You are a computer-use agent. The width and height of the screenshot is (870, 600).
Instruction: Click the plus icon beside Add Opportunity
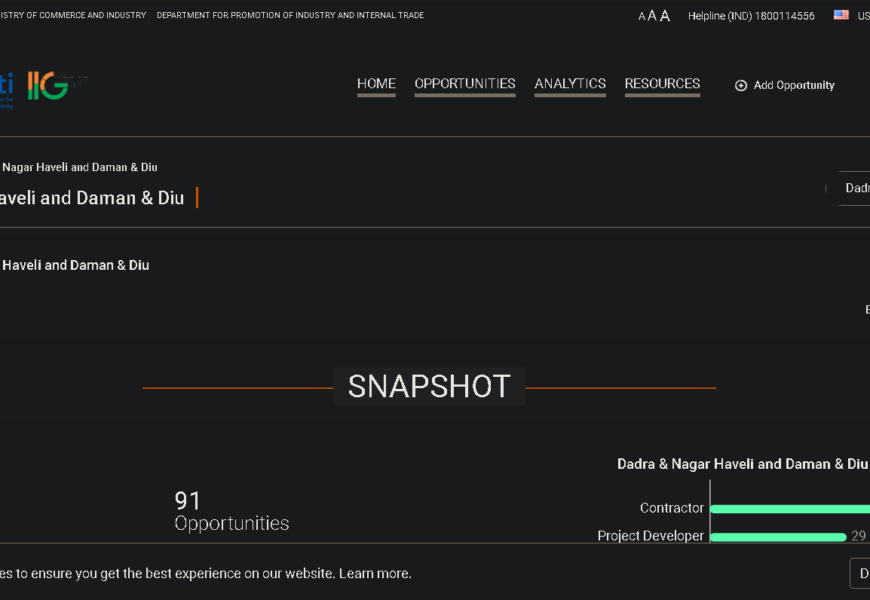(741, 85)
